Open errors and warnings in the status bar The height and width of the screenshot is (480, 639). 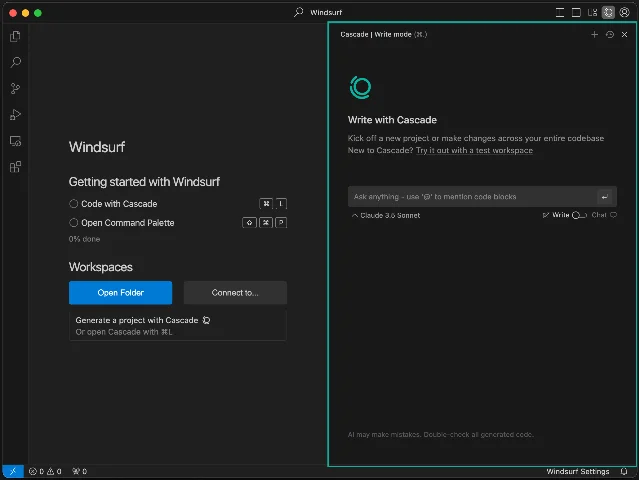click(45, 471)
